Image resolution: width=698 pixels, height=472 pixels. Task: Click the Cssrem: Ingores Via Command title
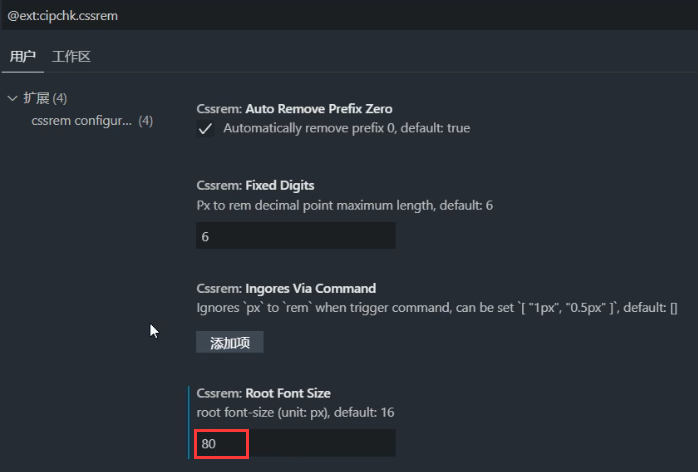[286, 289]
